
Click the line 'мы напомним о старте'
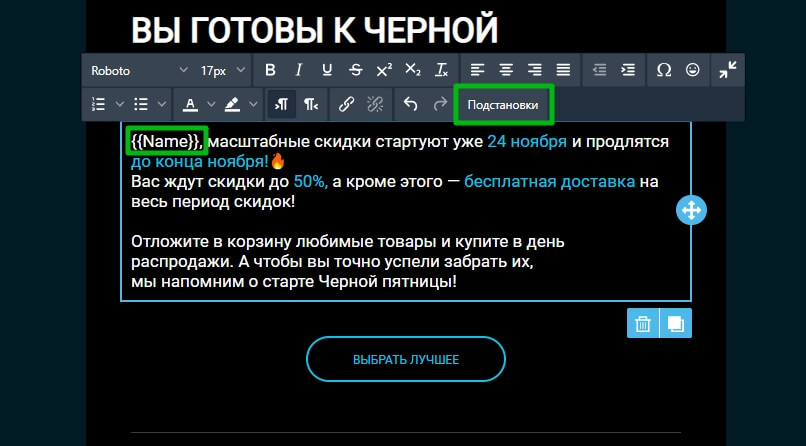[294, 282]
